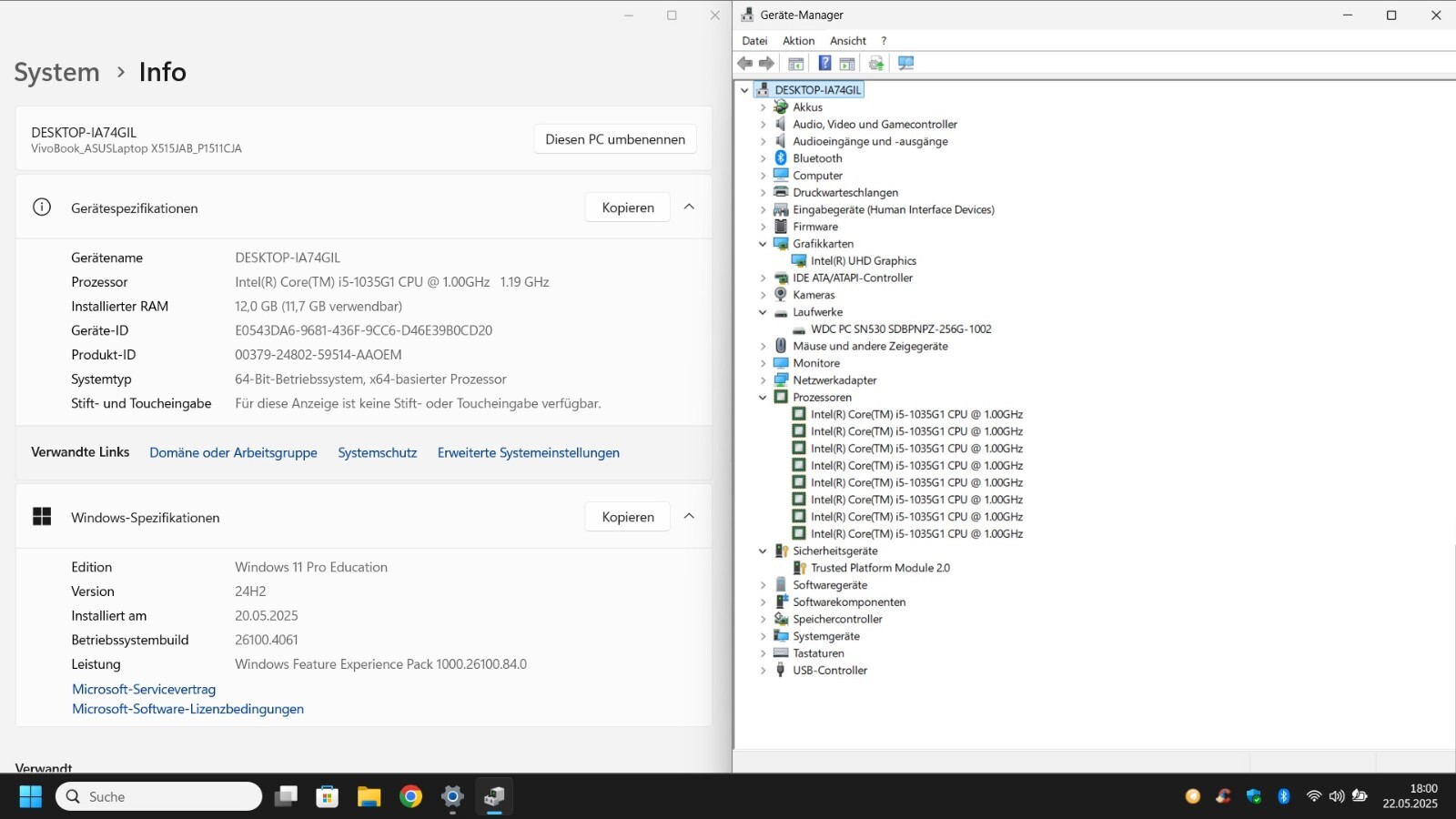1456x819 pixels.
Task: Click the taskbar Suche search box
Action: 159,797
